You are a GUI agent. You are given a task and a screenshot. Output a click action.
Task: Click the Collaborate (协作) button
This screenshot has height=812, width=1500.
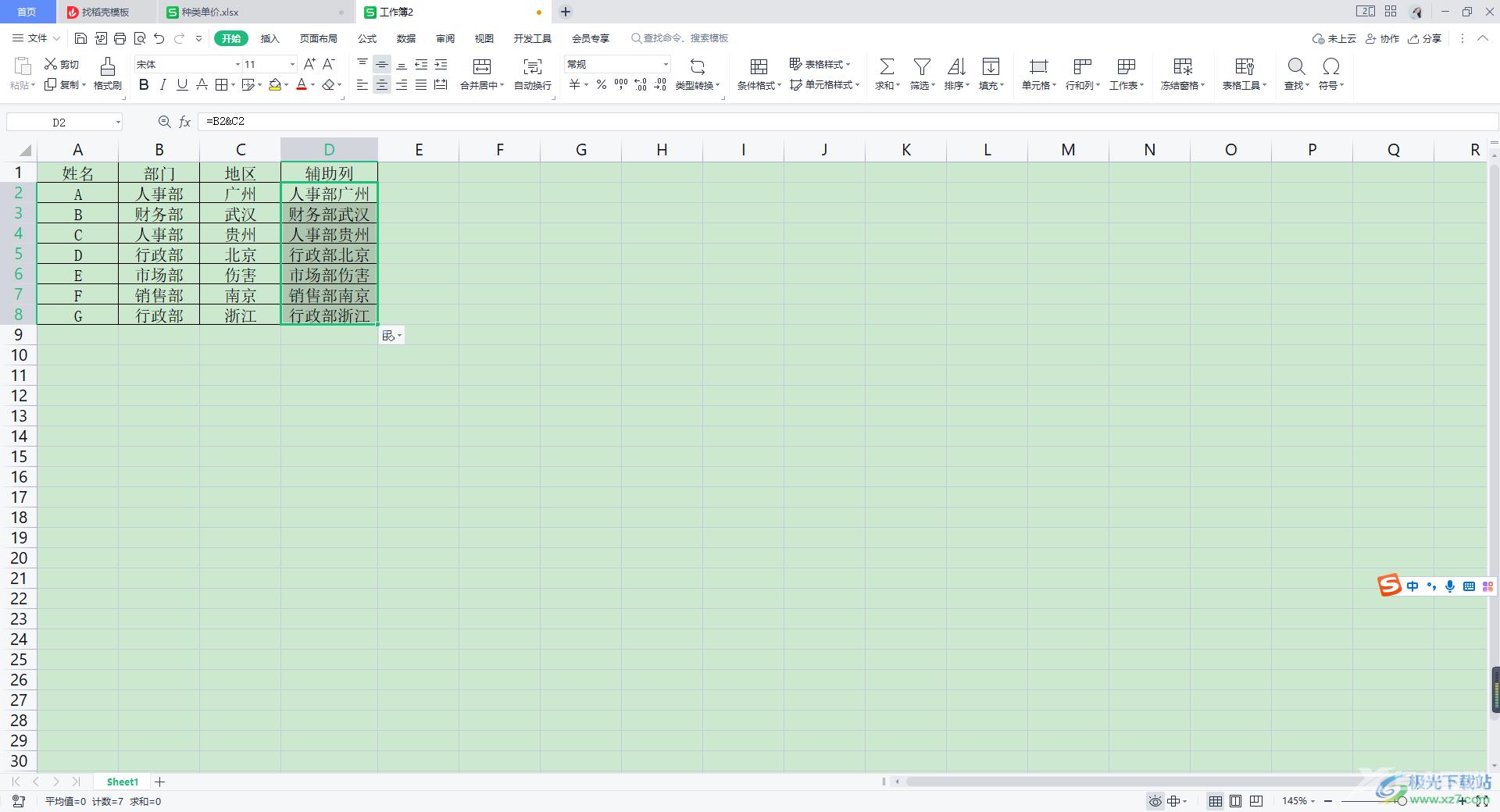[x=1383, y=38]
